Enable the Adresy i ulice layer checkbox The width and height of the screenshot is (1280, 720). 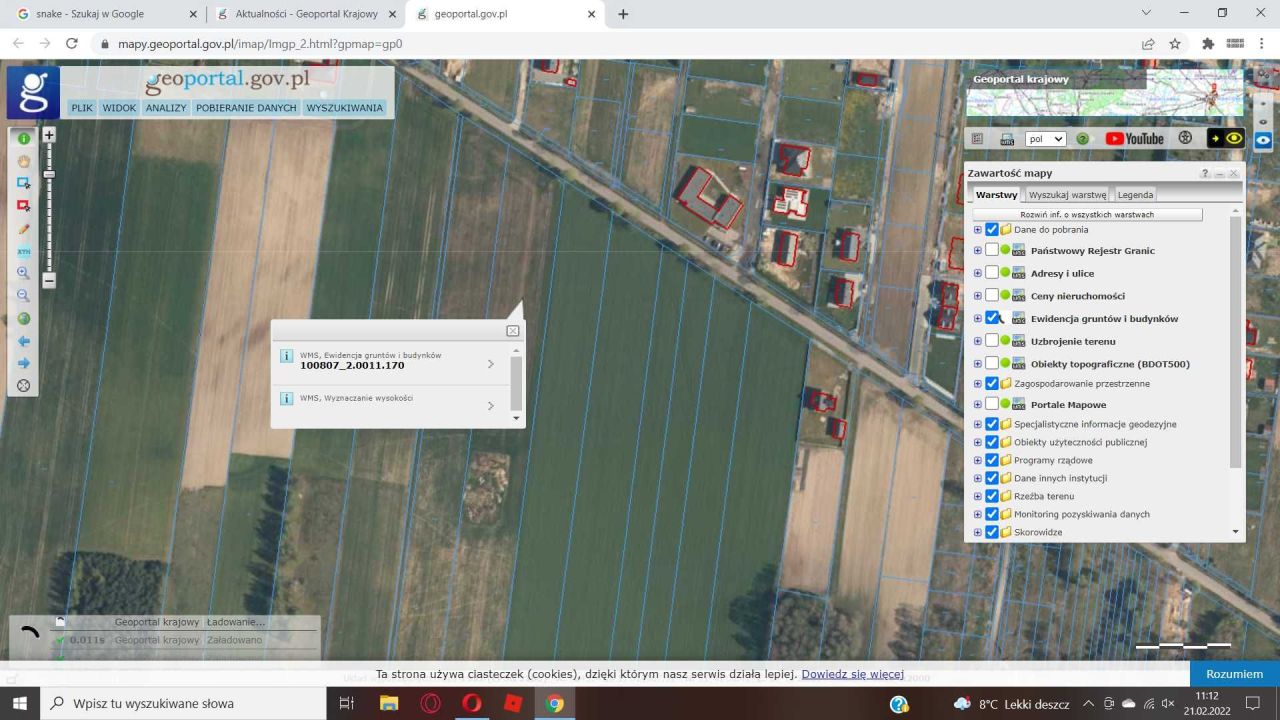(x=992, y=273)
